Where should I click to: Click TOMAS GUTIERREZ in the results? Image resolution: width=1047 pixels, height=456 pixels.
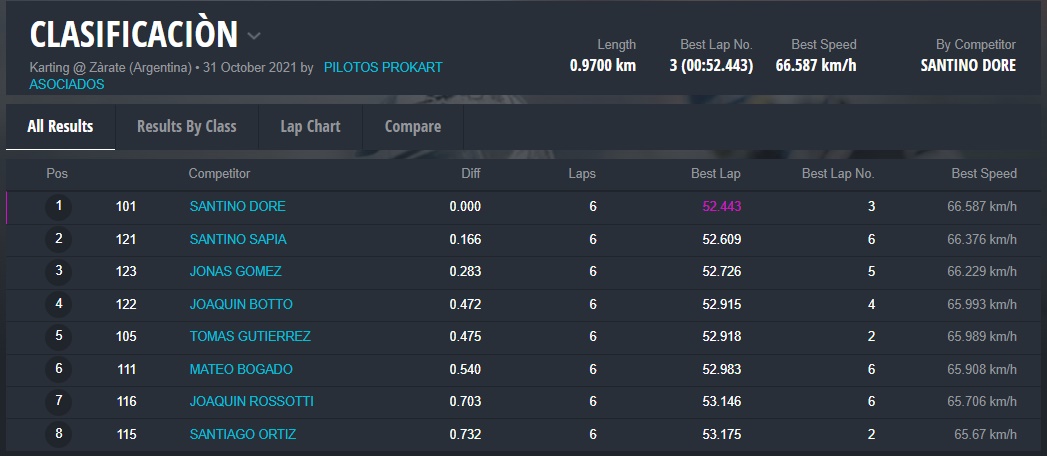[250, 337]
